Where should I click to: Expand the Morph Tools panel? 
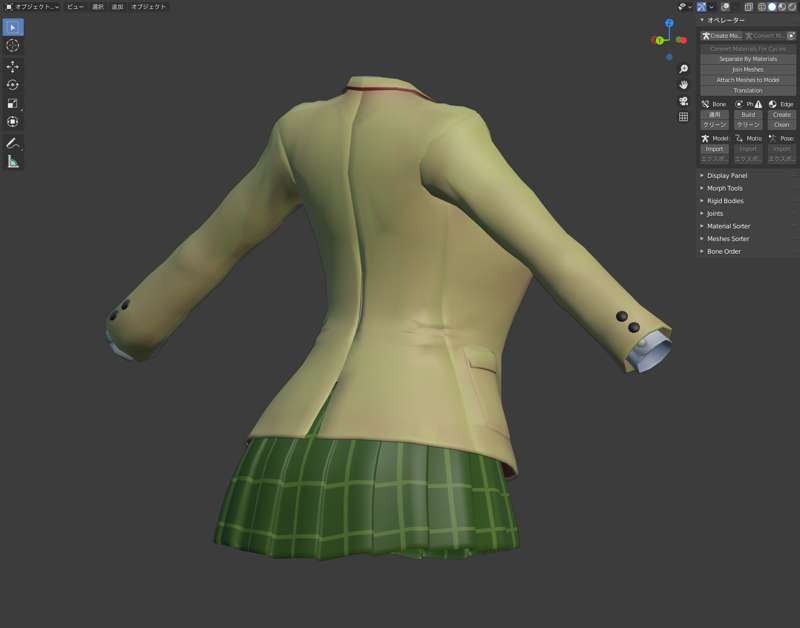(x=725, y=188)
